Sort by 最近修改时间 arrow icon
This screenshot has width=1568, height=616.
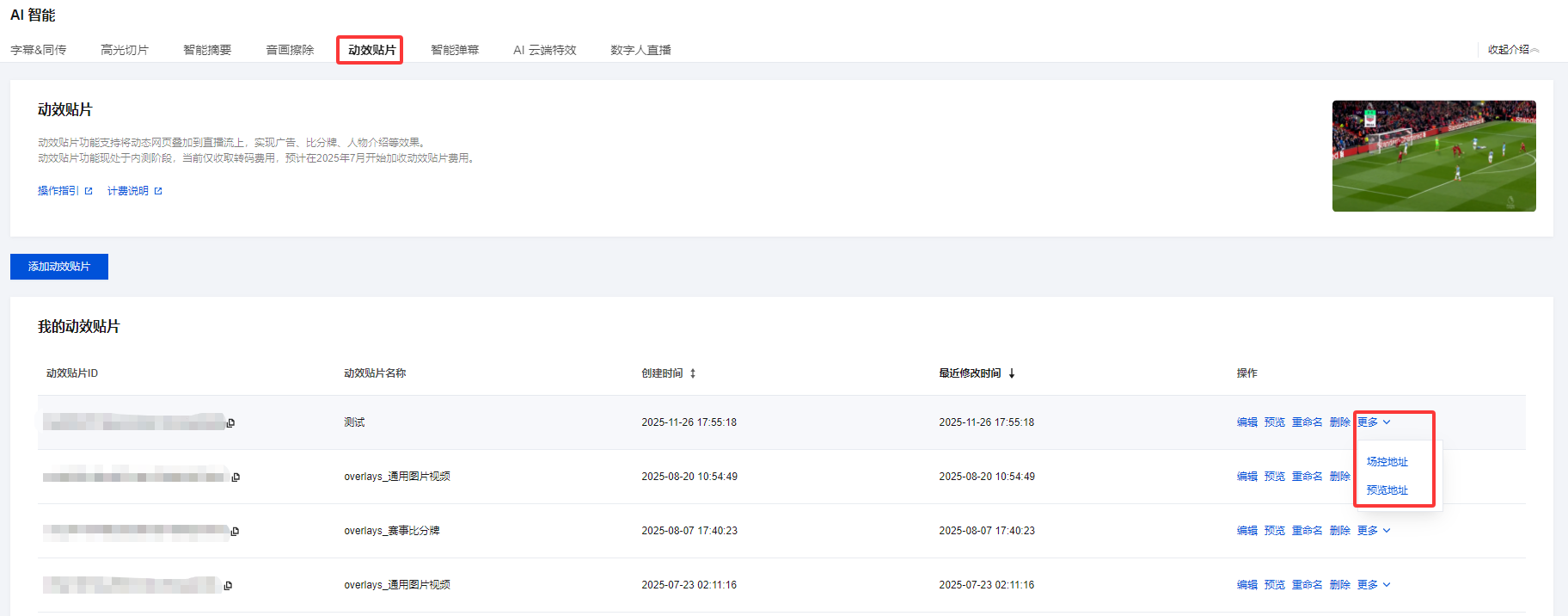pyautogui.click(x=1012, y=373)
